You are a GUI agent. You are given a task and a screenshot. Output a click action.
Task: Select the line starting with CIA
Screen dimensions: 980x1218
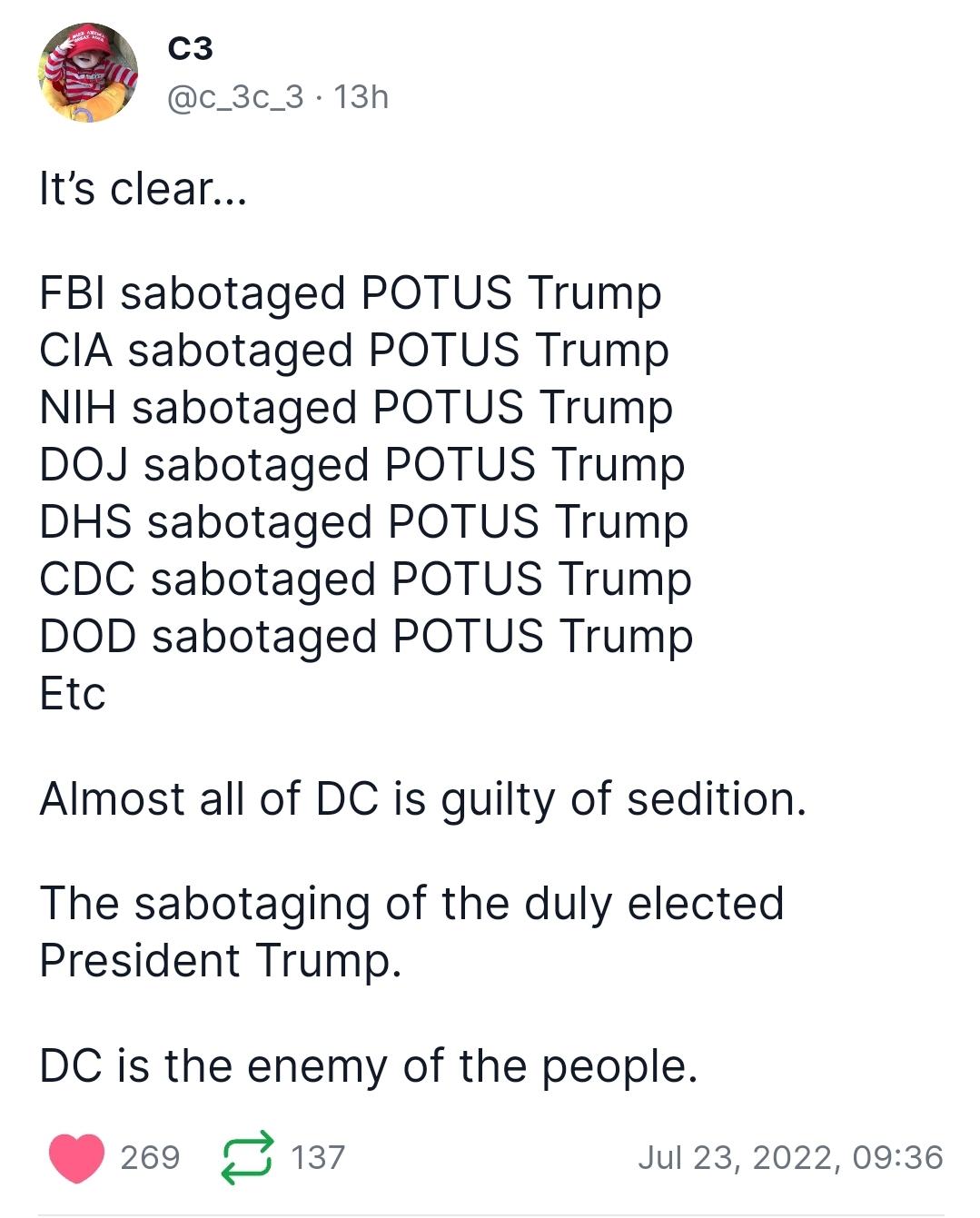coord(354,351)
